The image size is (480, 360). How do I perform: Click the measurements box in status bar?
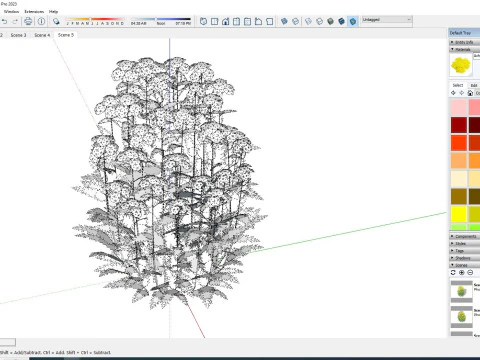click(7, 342)
